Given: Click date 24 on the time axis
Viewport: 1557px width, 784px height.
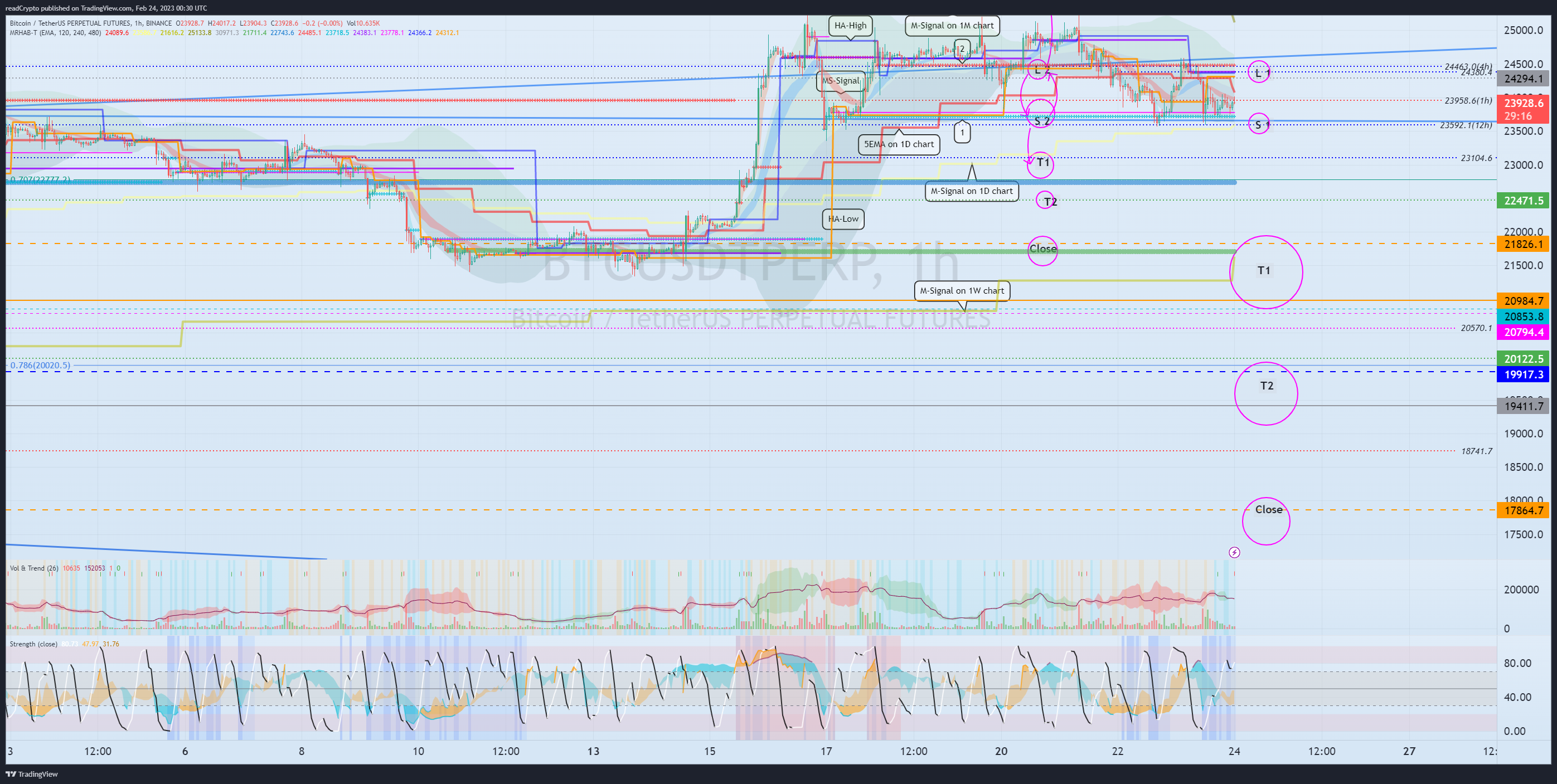Looking at the screenshot, I should click(x=1234, y=751).
